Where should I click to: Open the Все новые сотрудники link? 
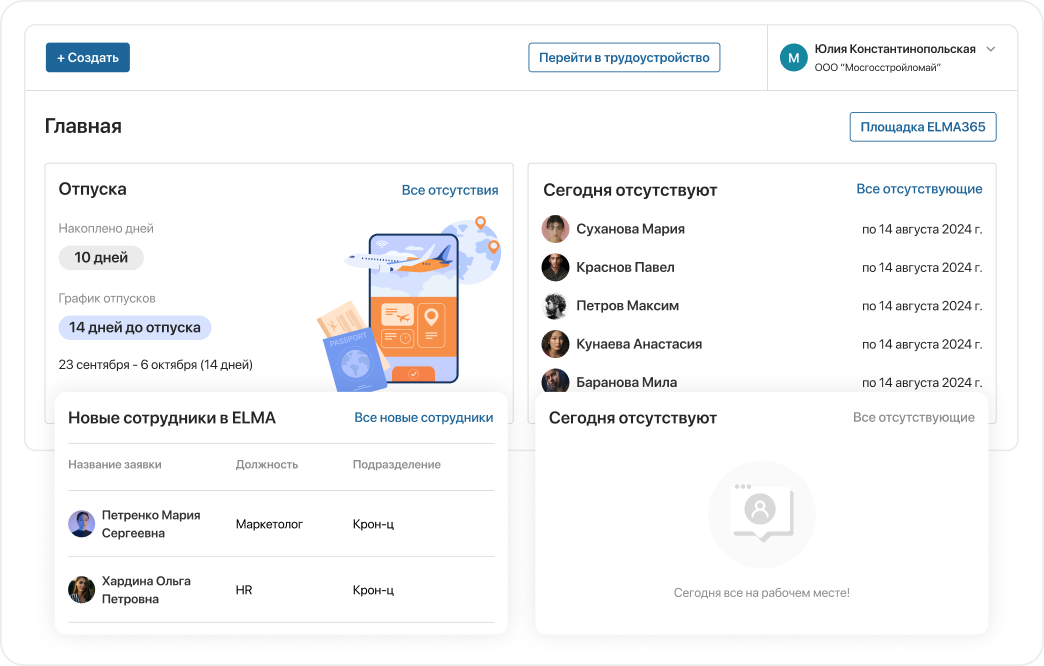(423, 418)
